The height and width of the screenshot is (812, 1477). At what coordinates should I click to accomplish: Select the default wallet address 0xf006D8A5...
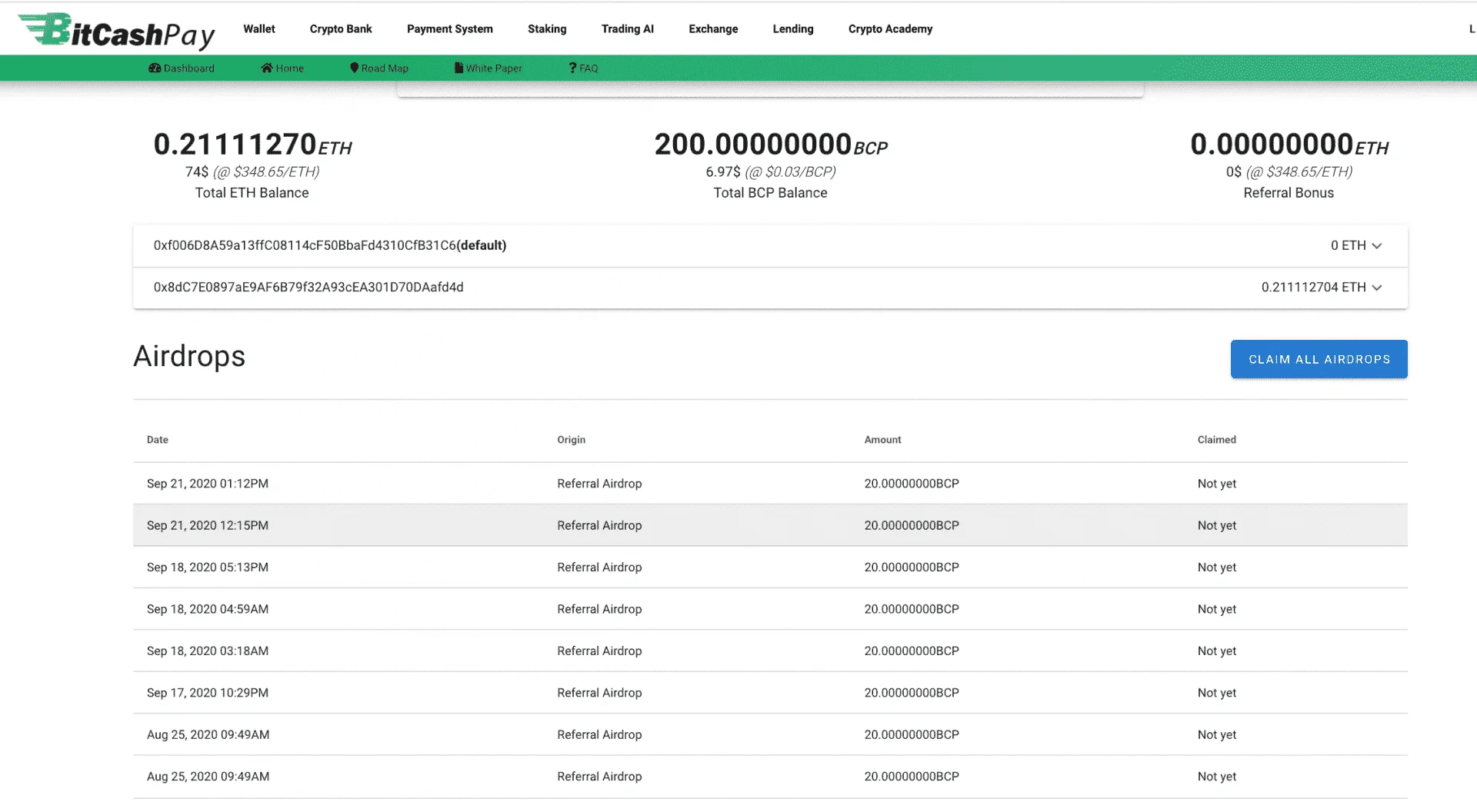[330, 245]
